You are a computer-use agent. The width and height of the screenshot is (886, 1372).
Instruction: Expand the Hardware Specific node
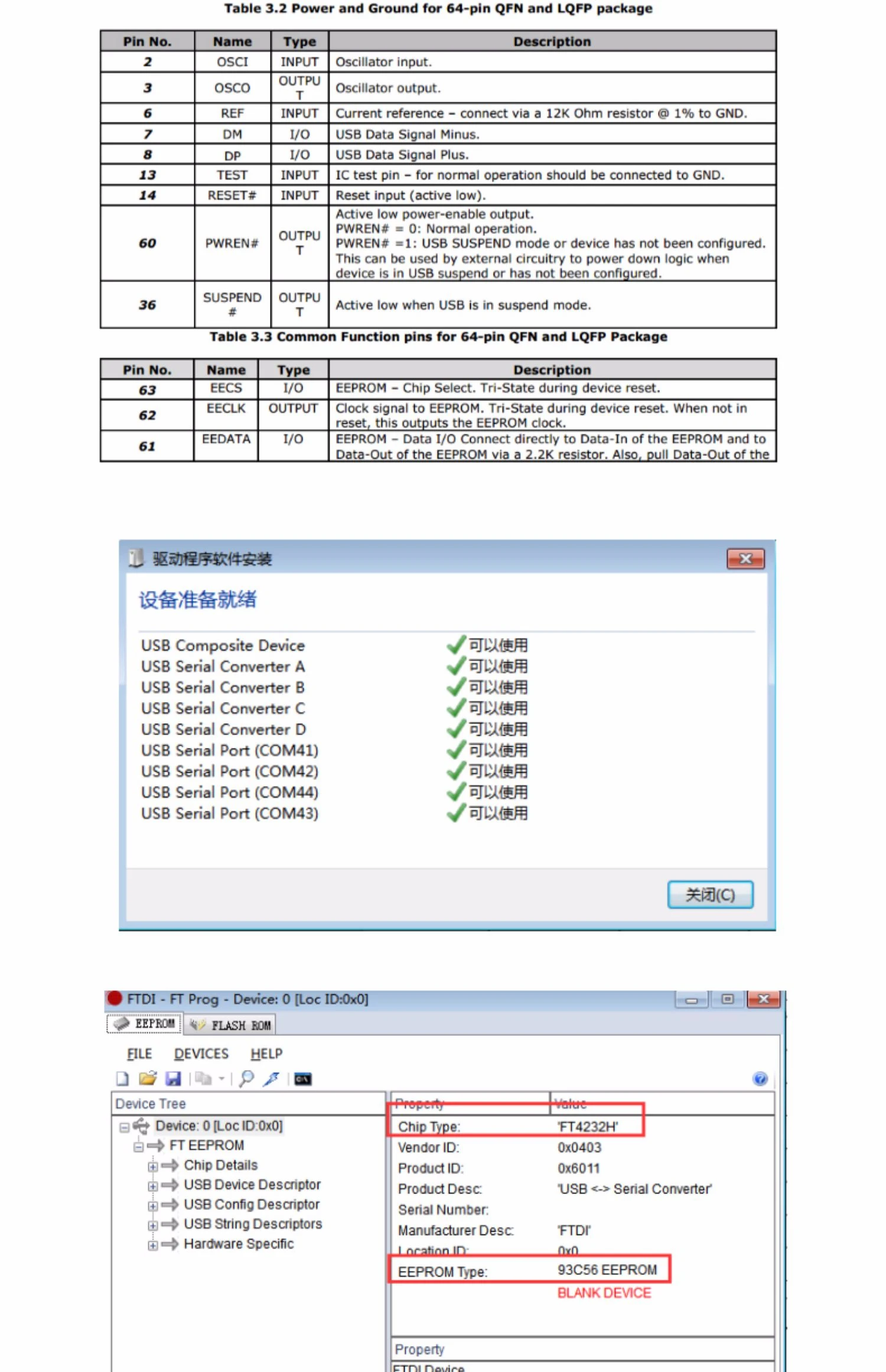click(x=152, y=1246)
